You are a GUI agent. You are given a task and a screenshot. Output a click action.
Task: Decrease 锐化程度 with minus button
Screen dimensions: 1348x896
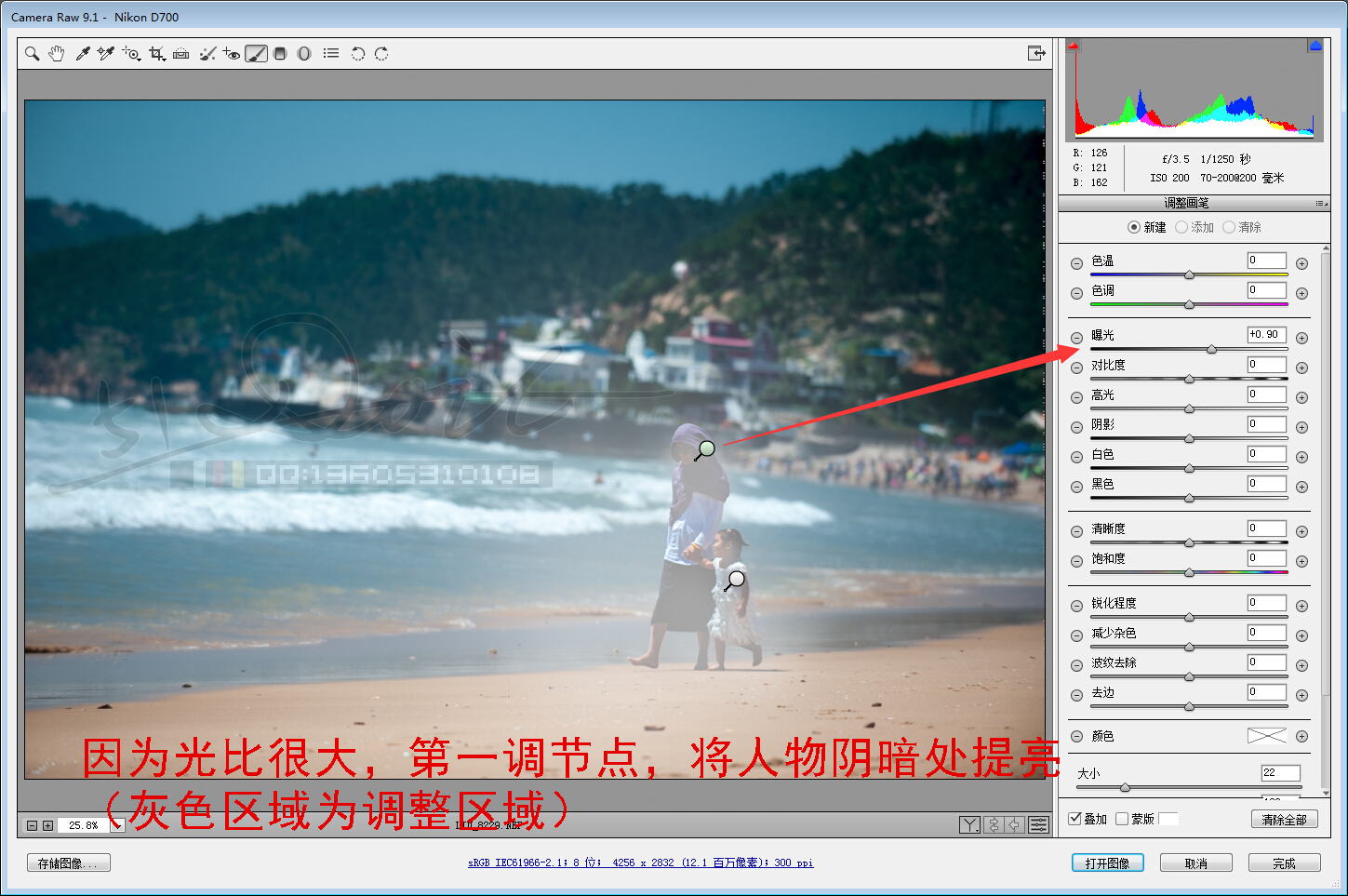[x=1076, y=606]
